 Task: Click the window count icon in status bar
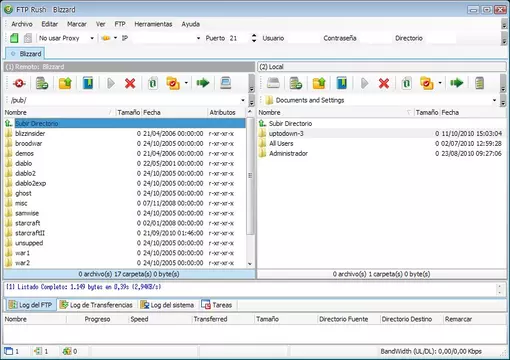(9, 351)
